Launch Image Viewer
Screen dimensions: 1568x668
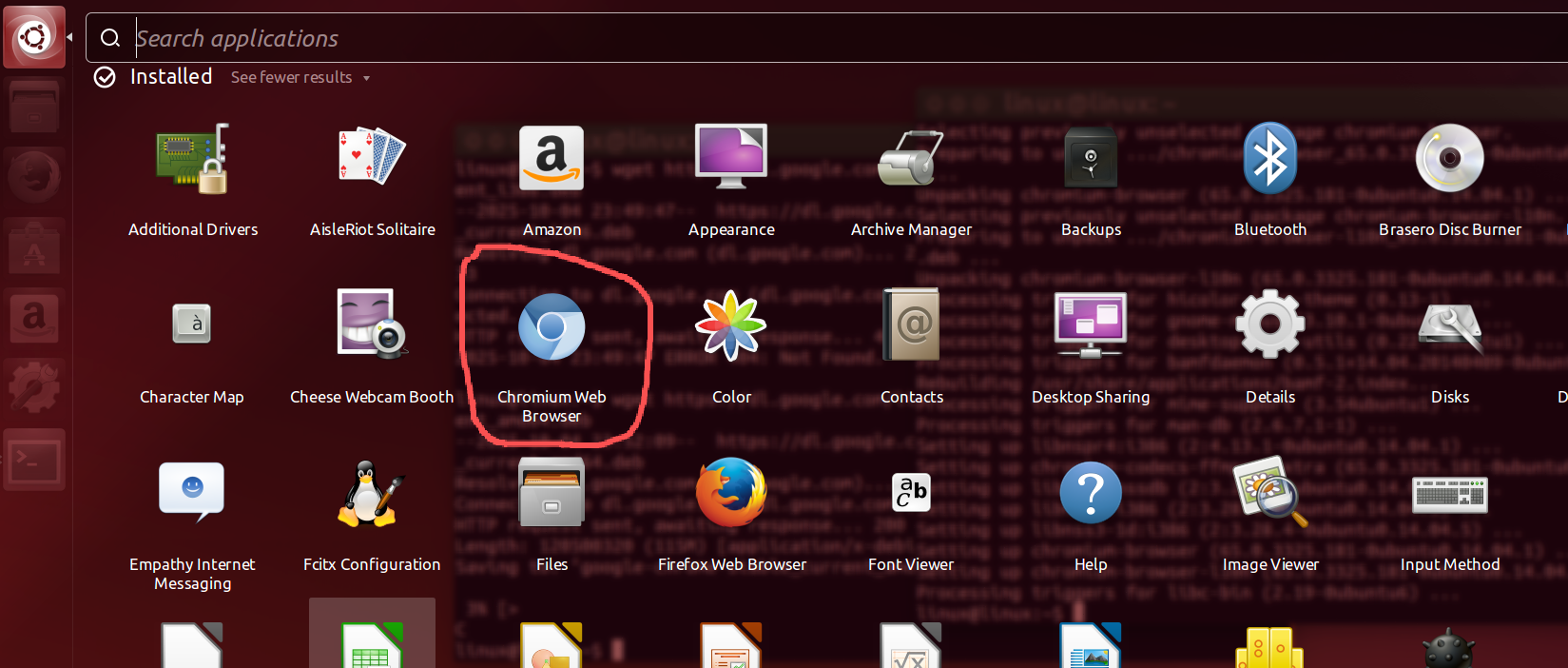[x=1270, y=492]
